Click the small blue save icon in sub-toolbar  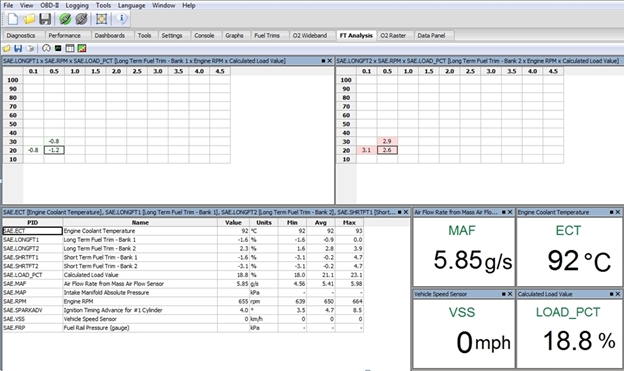(x=18, y=49)
